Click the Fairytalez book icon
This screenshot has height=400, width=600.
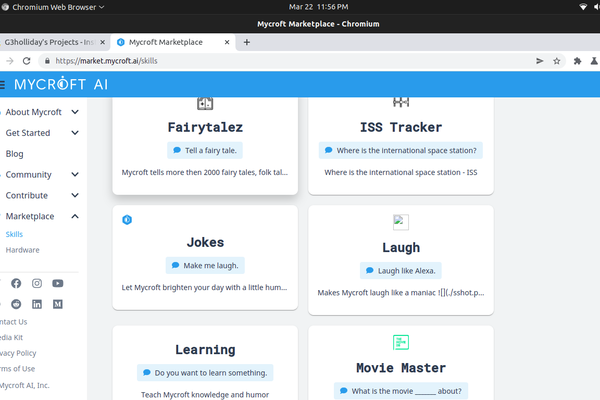point(205,103)
